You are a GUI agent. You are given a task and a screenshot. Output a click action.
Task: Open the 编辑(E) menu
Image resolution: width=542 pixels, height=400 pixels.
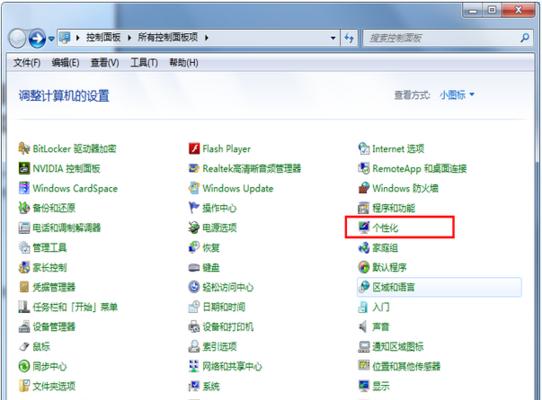tap(65, 63)
